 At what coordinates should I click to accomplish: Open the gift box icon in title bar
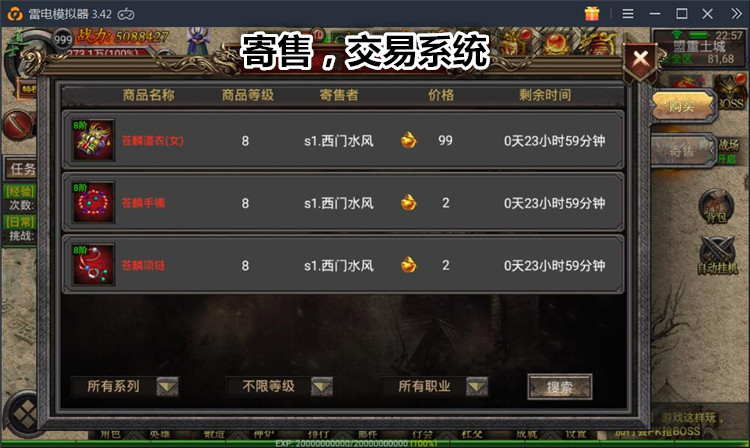tap(592, 13)
